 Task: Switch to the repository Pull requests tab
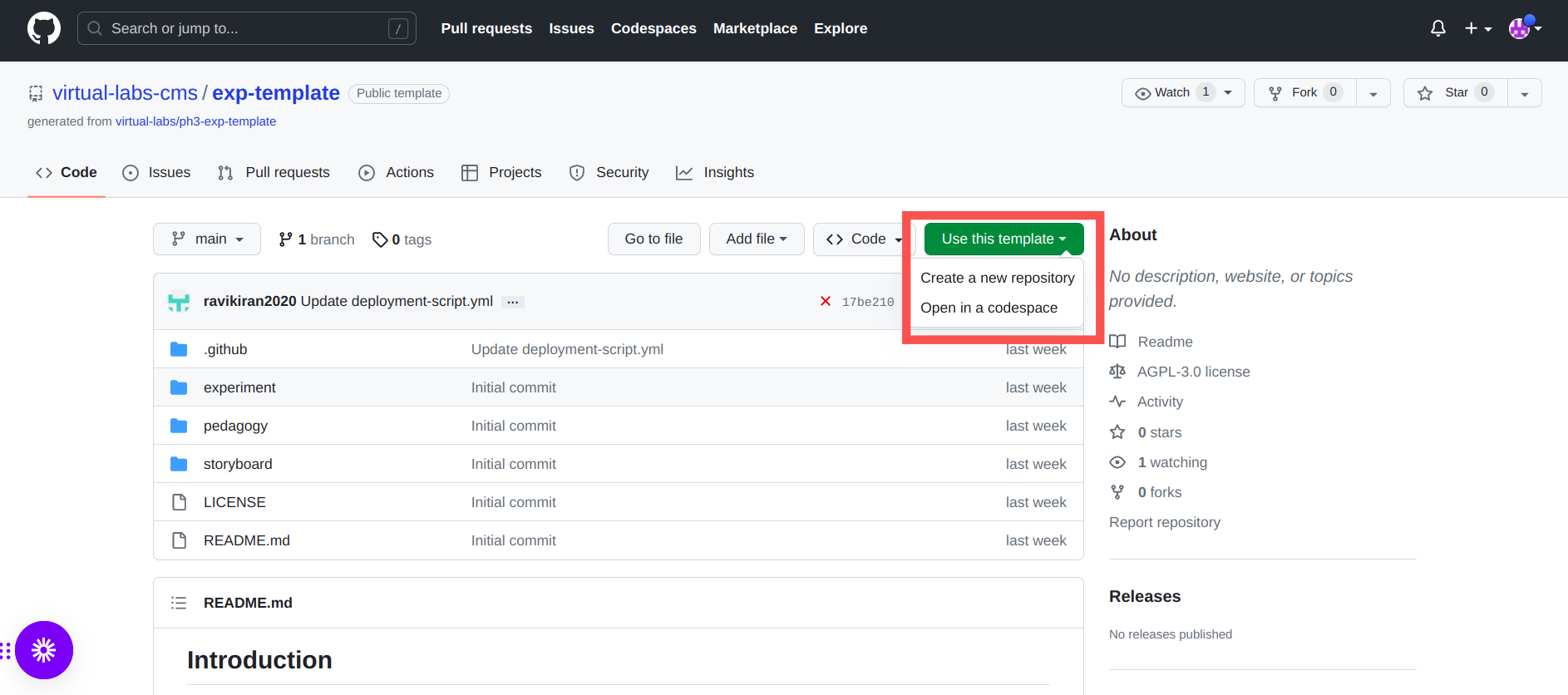point(274,172)
